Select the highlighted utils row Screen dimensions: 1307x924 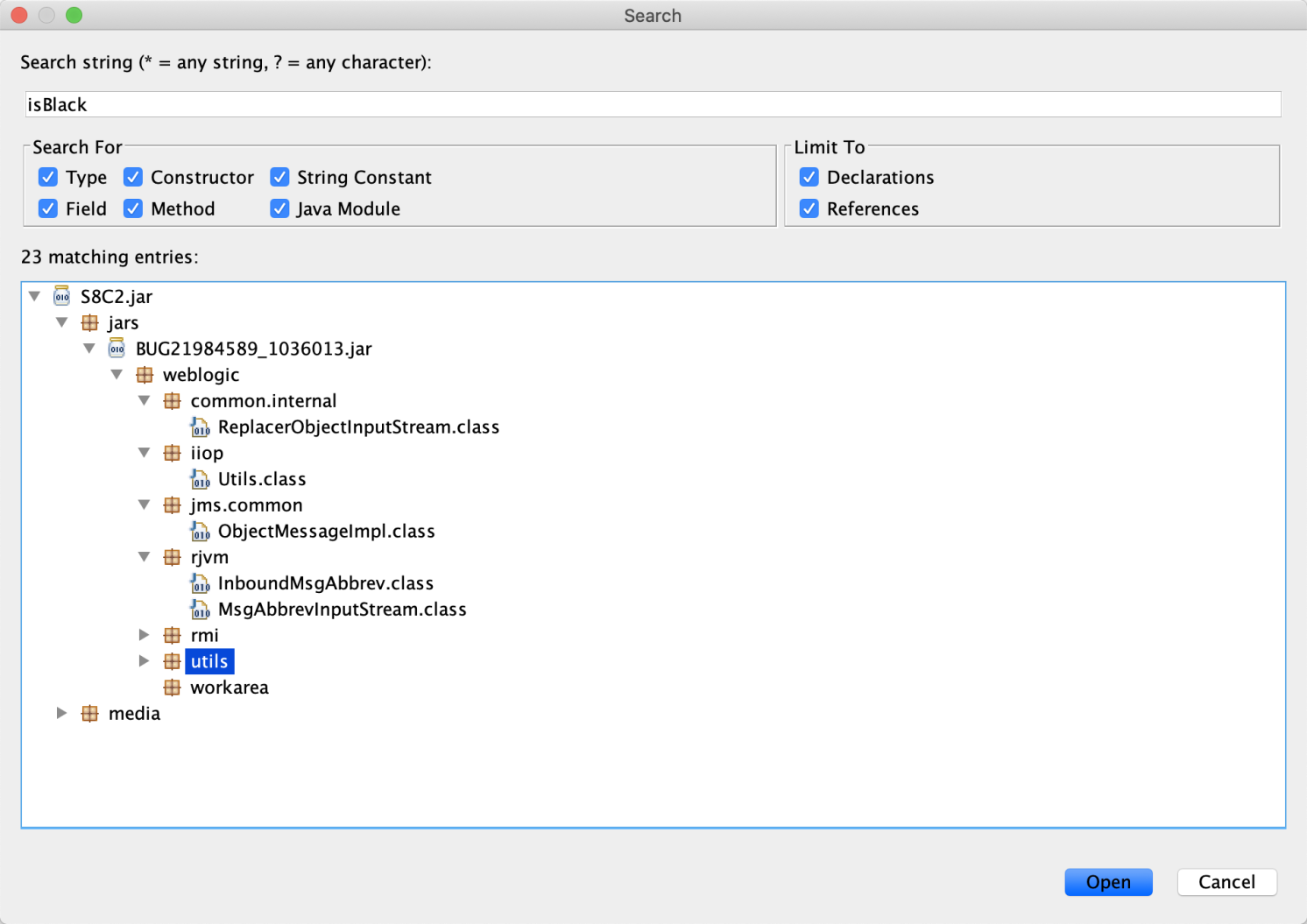[209, 661]
